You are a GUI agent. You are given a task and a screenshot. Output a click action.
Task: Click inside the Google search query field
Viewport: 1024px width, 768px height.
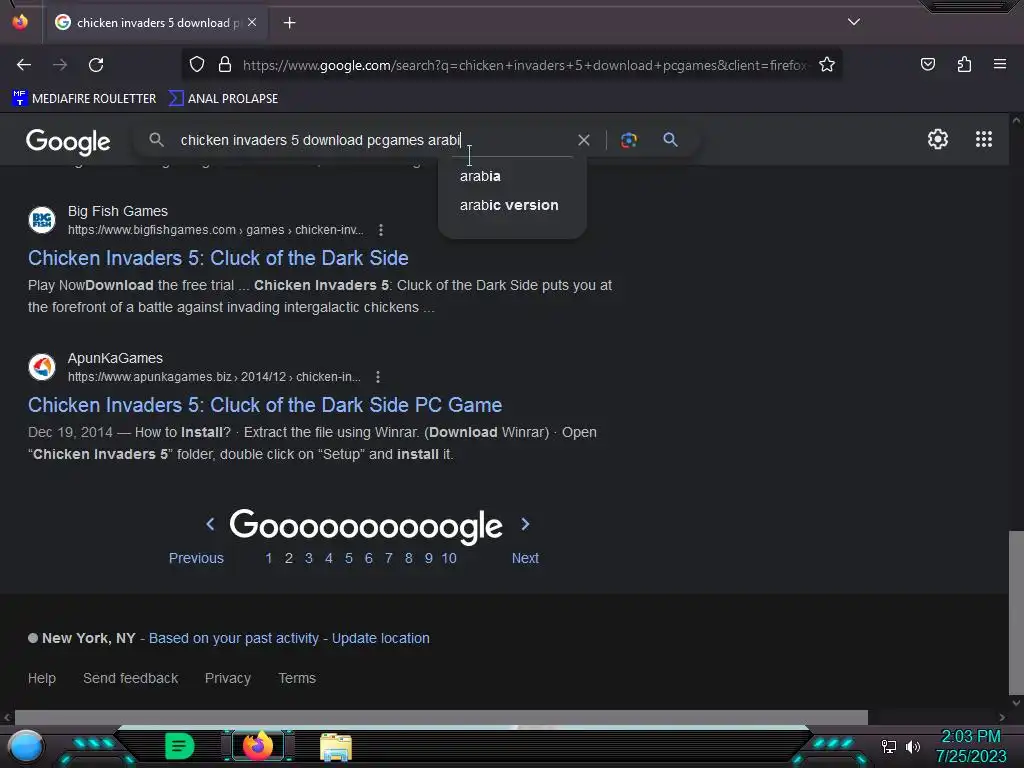pyautogui.click(x=372, y=140)
